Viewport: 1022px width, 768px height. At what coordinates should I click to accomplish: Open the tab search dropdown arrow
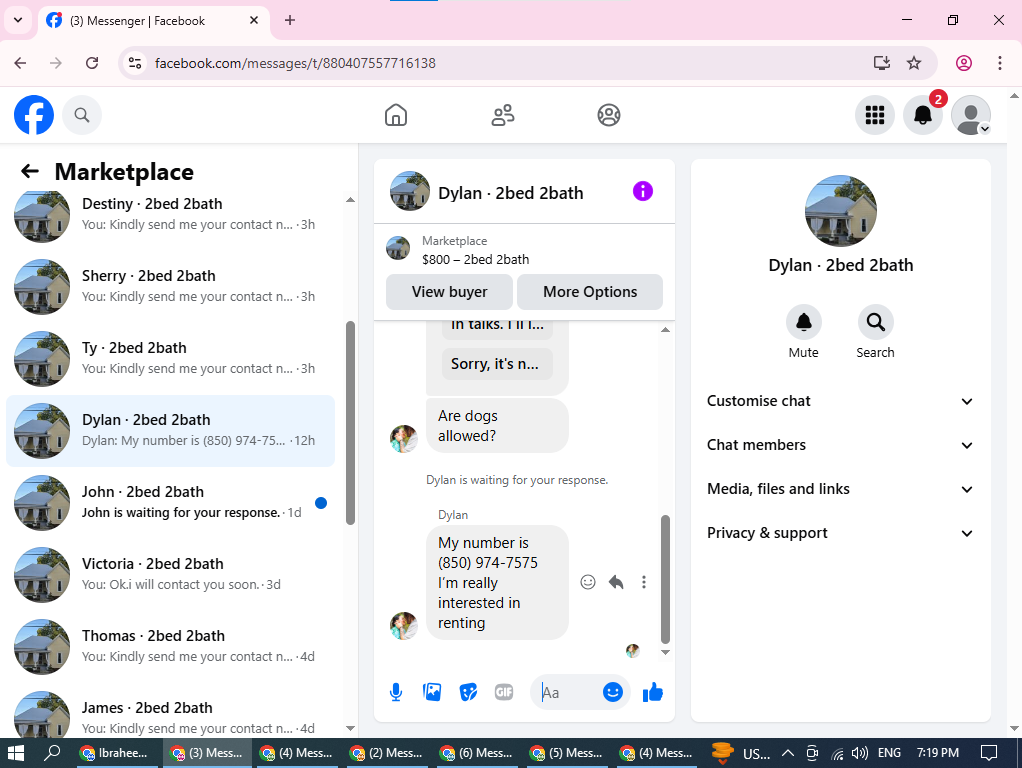tap(18, 20)
